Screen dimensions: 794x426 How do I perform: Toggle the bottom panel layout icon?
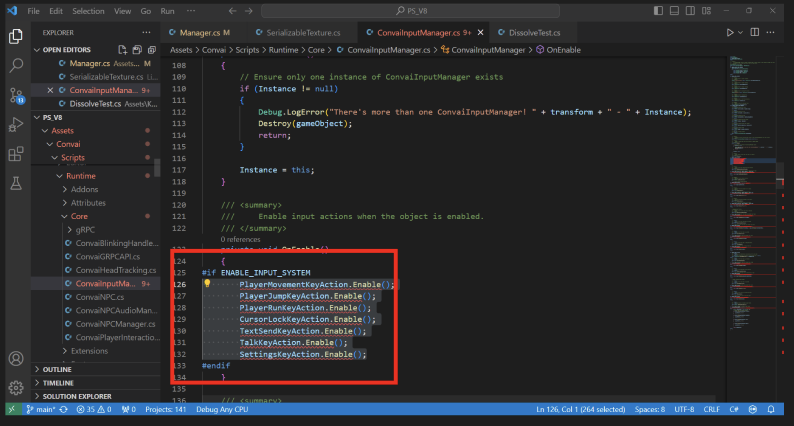point(674,11)
